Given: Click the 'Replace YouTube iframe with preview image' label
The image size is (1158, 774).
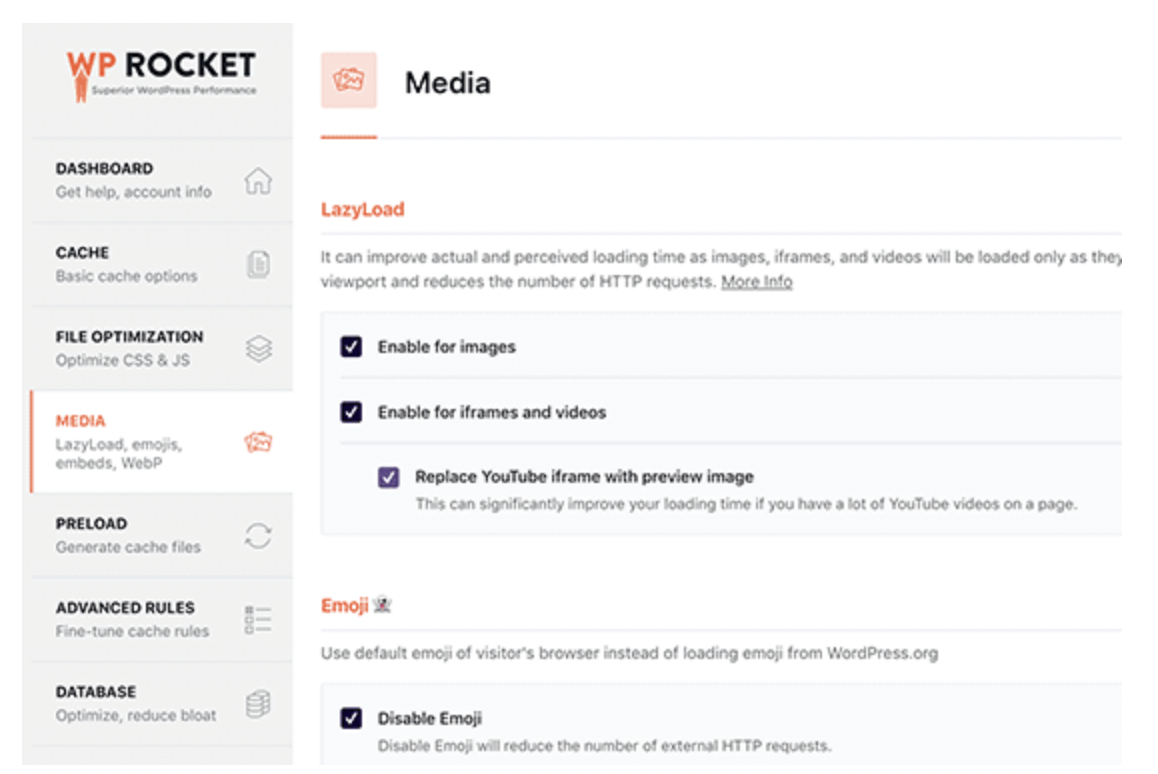Looking at the screenshot, I should coord(584,477).
